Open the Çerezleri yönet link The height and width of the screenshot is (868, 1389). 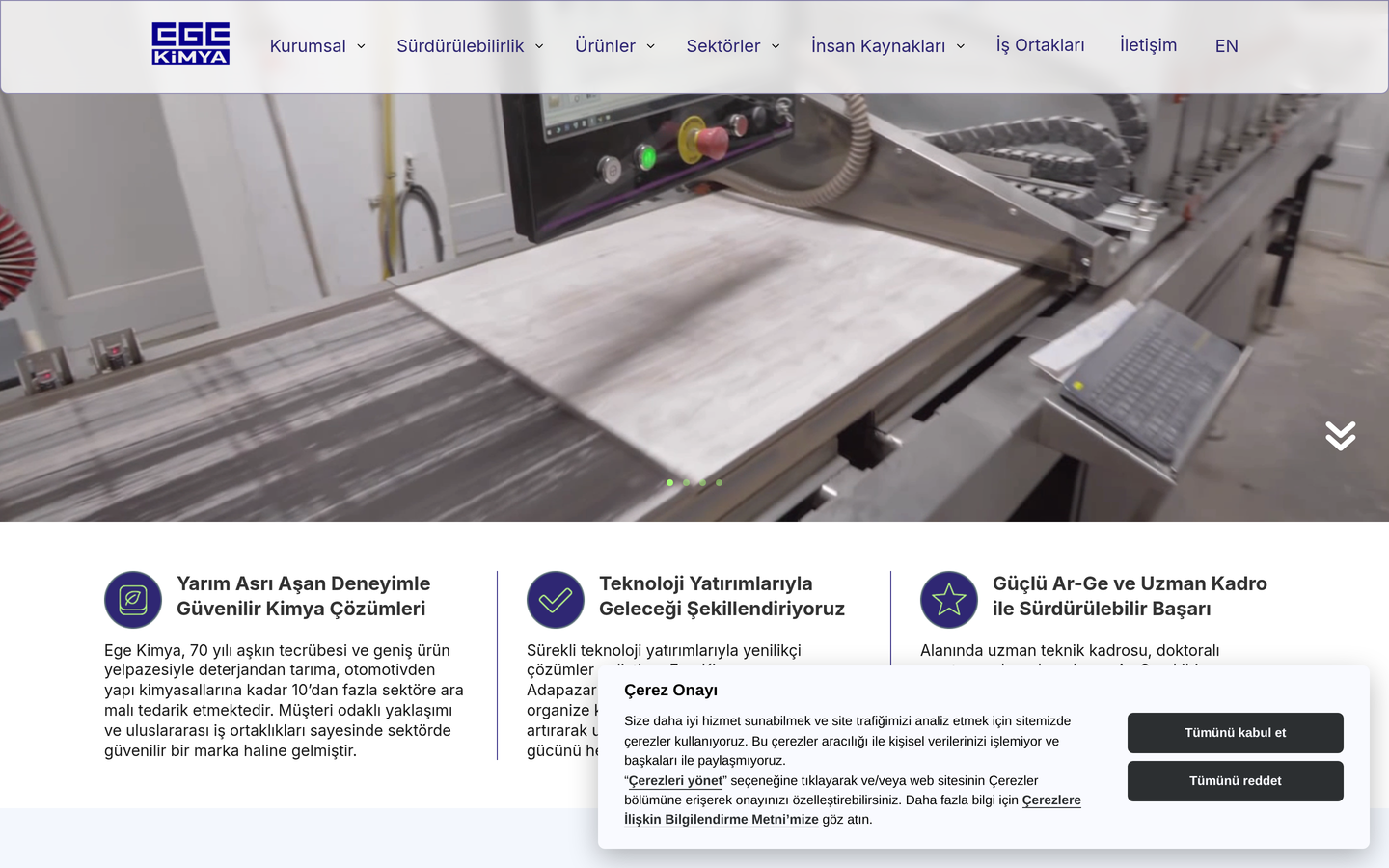tap(675, 781)
